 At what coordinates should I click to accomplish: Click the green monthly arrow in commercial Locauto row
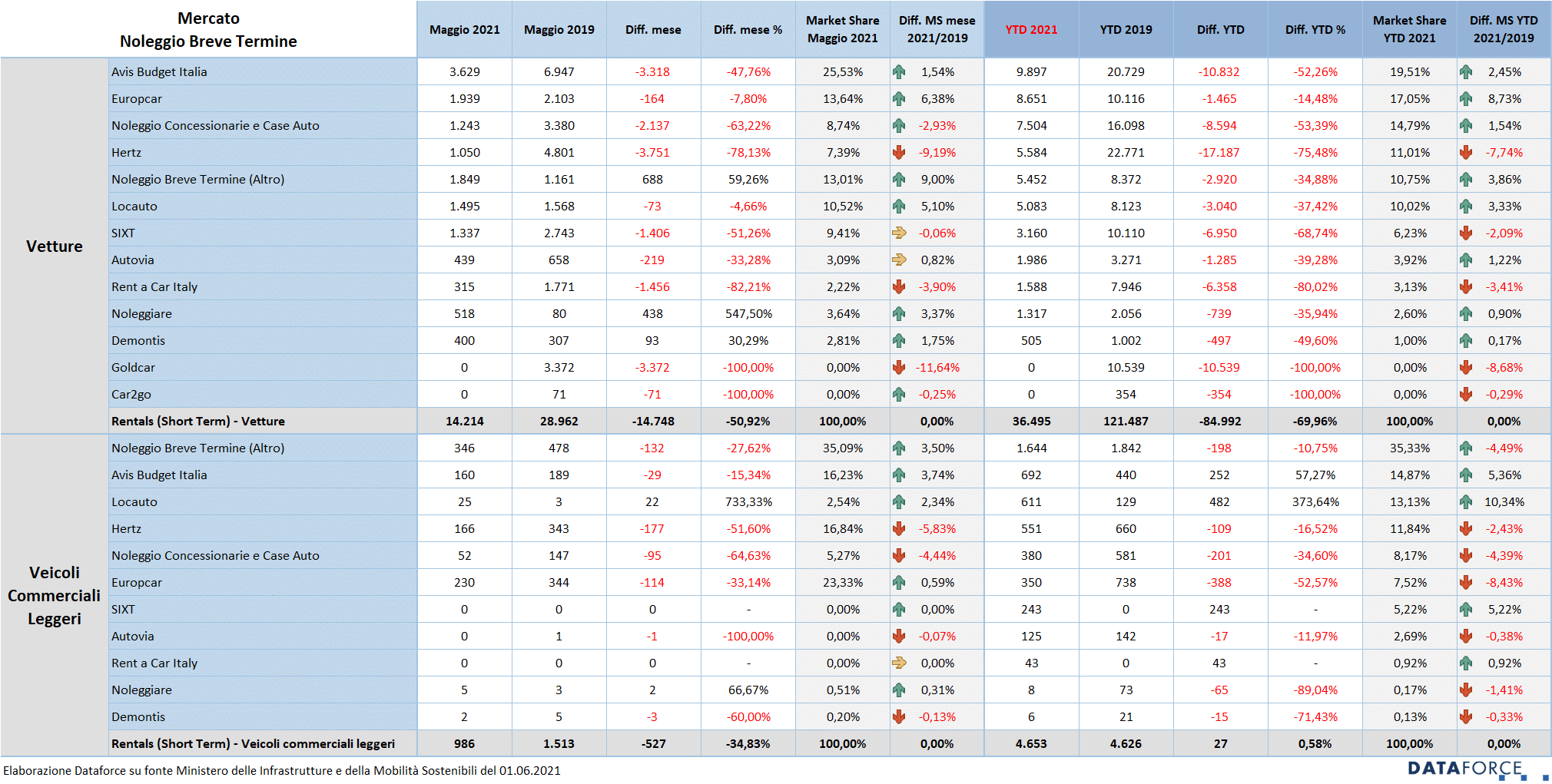[x=899, y=502]
